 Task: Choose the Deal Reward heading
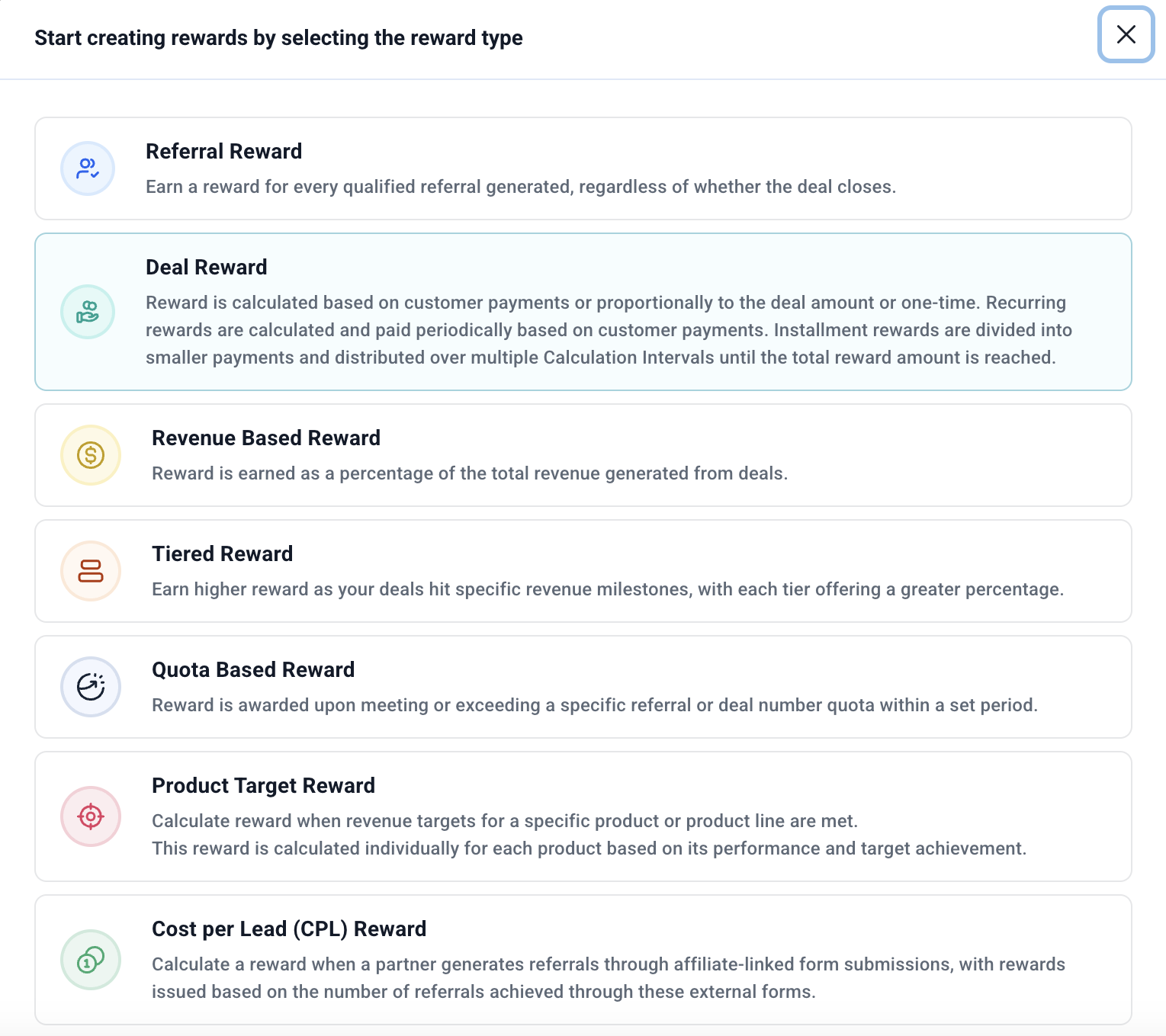[x=206, y=267]
